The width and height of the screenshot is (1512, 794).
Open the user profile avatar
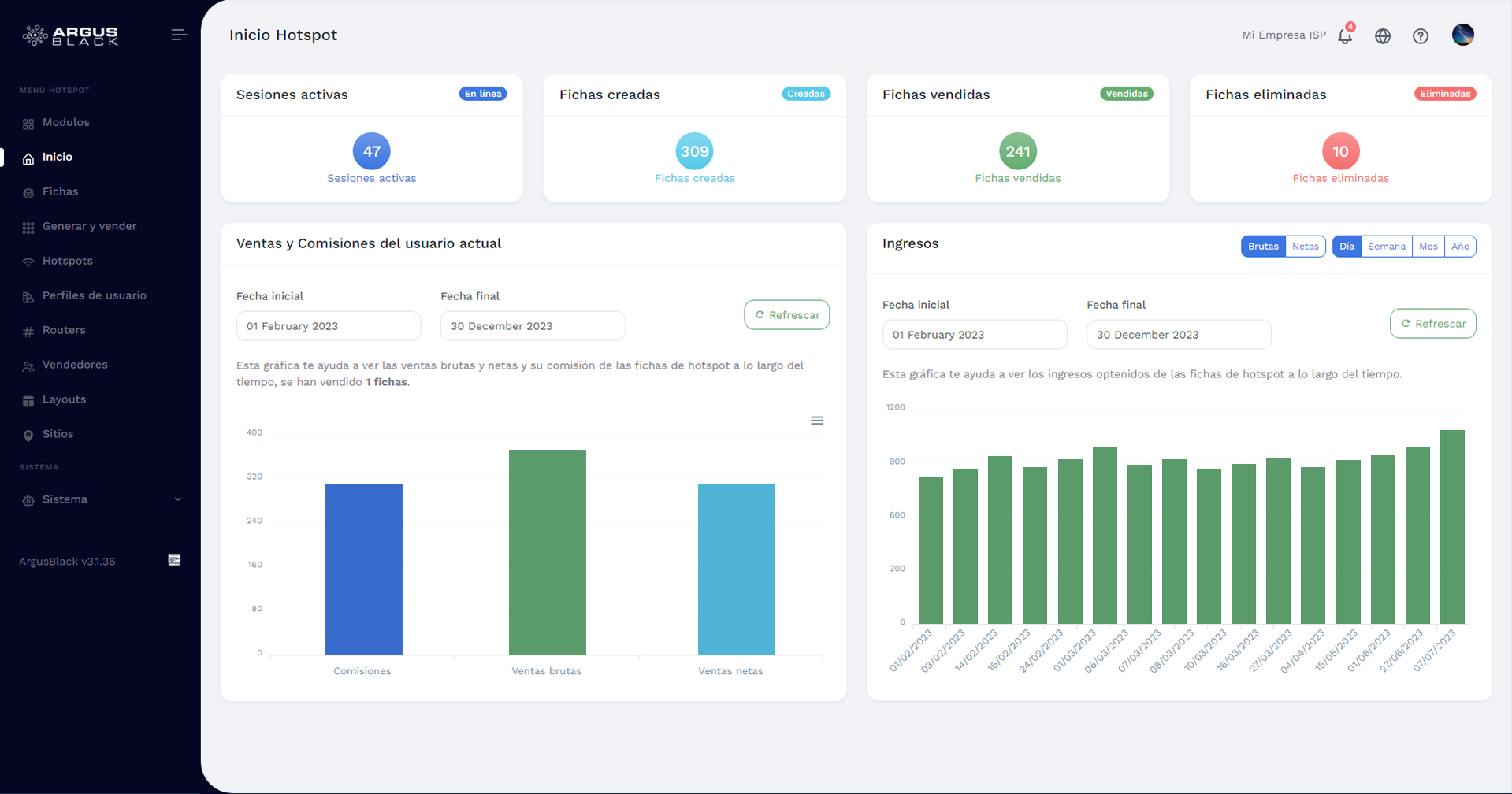click(x=1462, y=35)
